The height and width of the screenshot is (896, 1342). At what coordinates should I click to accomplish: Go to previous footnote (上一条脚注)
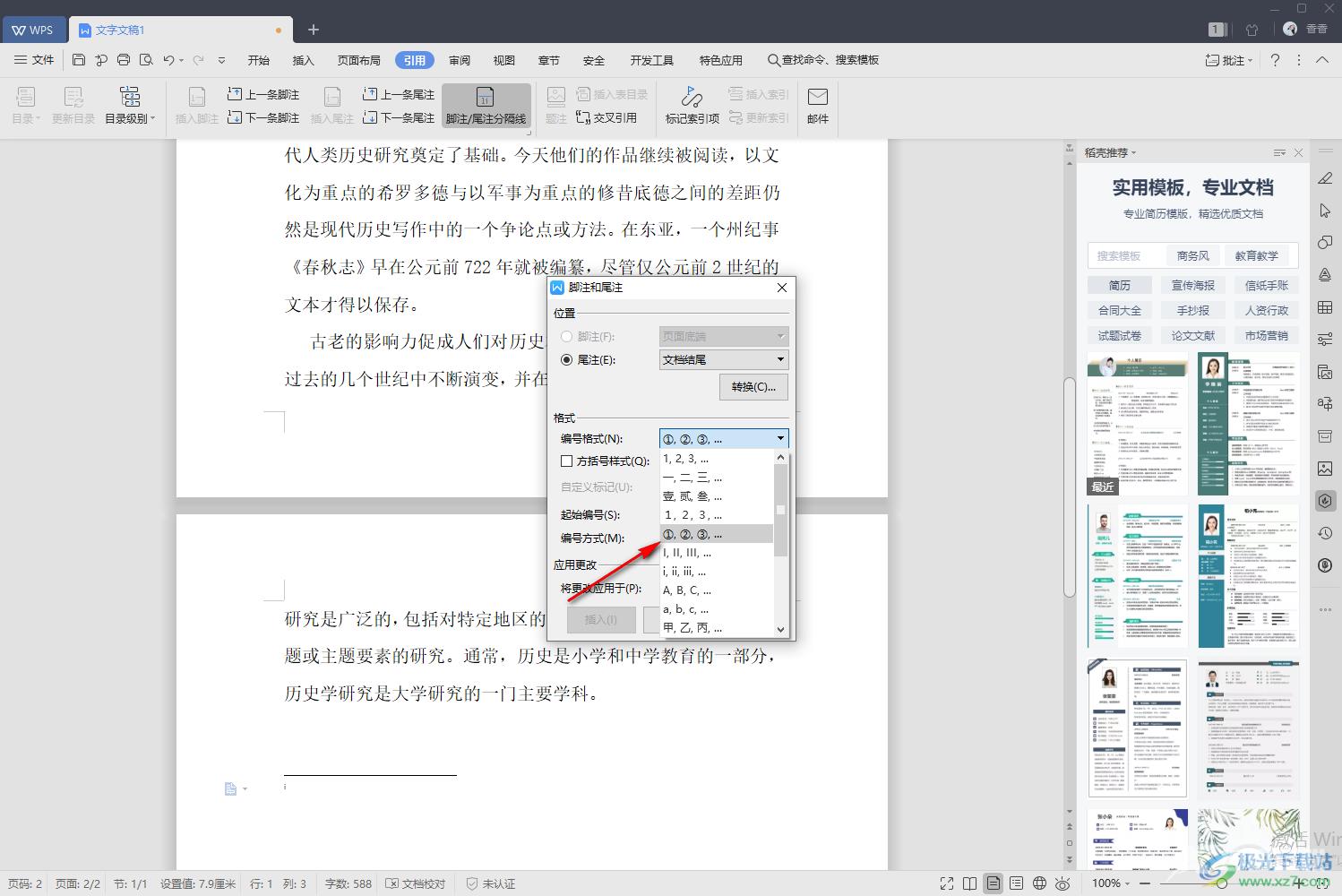point(263,94)
